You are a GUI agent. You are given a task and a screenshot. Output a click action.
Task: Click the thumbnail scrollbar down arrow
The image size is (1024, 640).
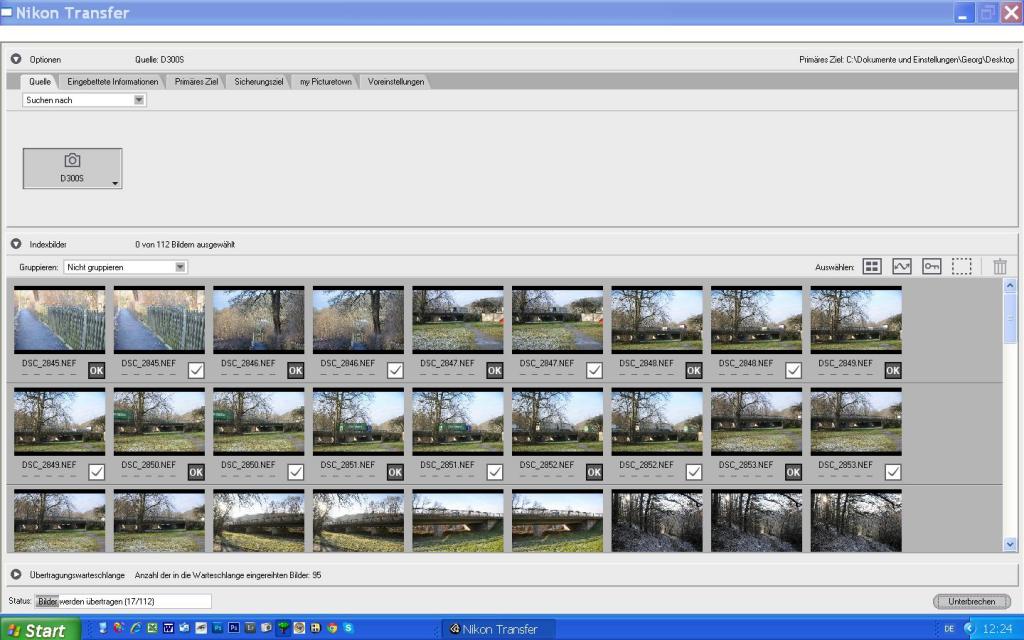click(1010, 544)
